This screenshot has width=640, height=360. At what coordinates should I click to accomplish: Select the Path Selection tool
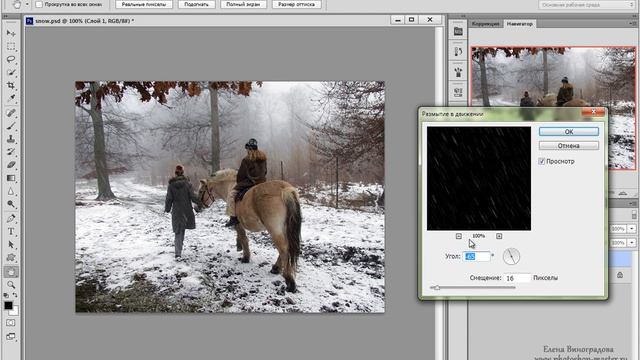(x=11, y=244)
